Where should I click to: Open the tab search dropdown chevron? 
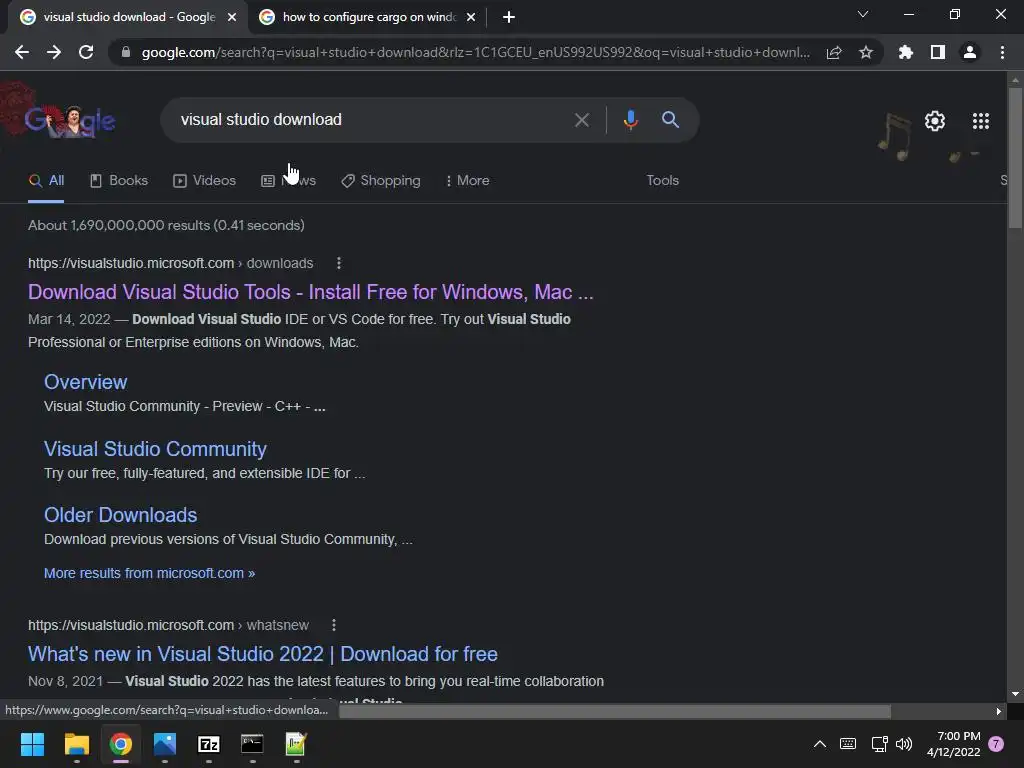pos(863,14)
